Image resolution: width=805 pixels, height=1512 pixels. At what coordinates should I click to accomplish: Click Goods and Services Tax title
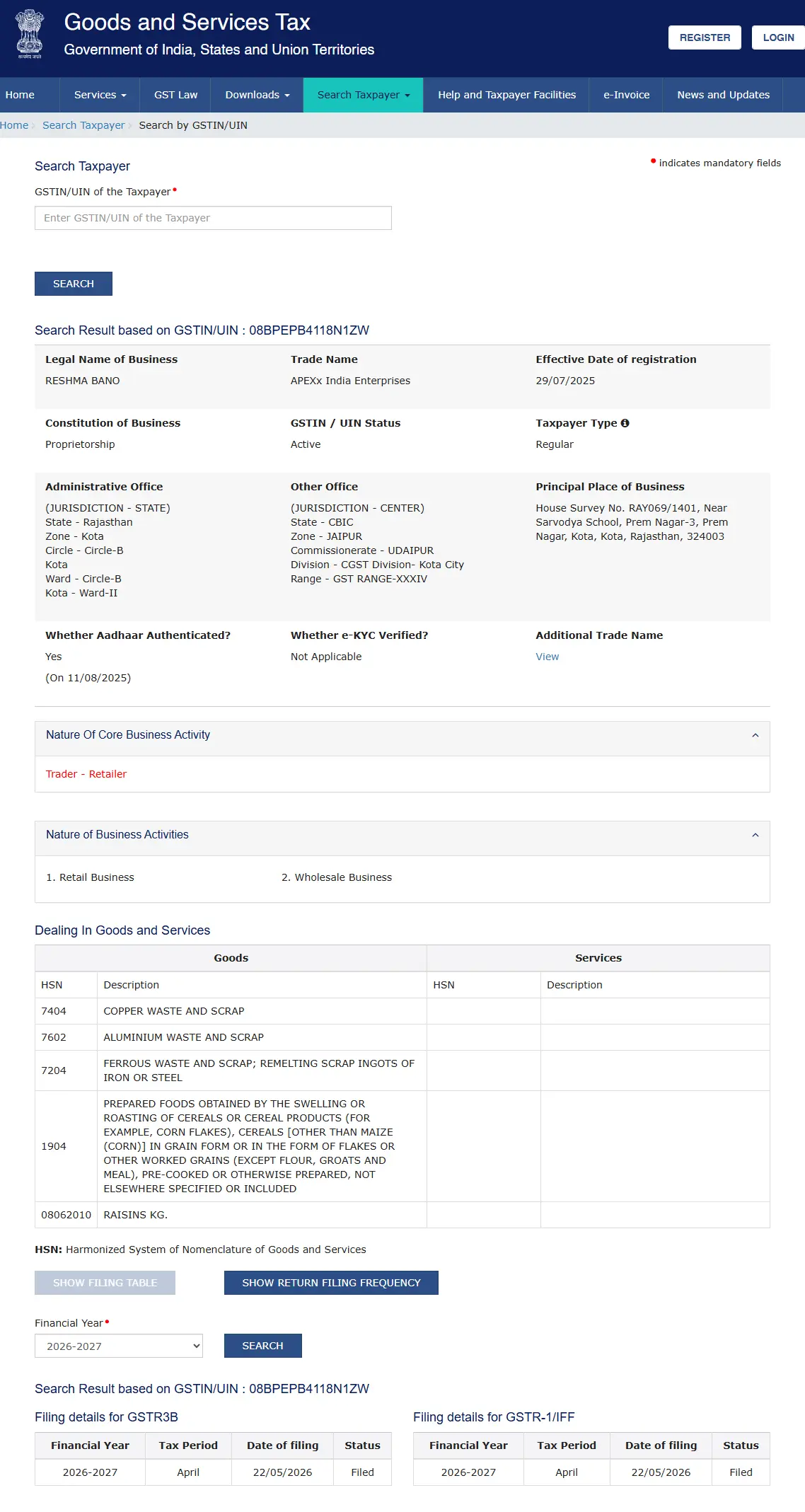click(x=187, y=23)
